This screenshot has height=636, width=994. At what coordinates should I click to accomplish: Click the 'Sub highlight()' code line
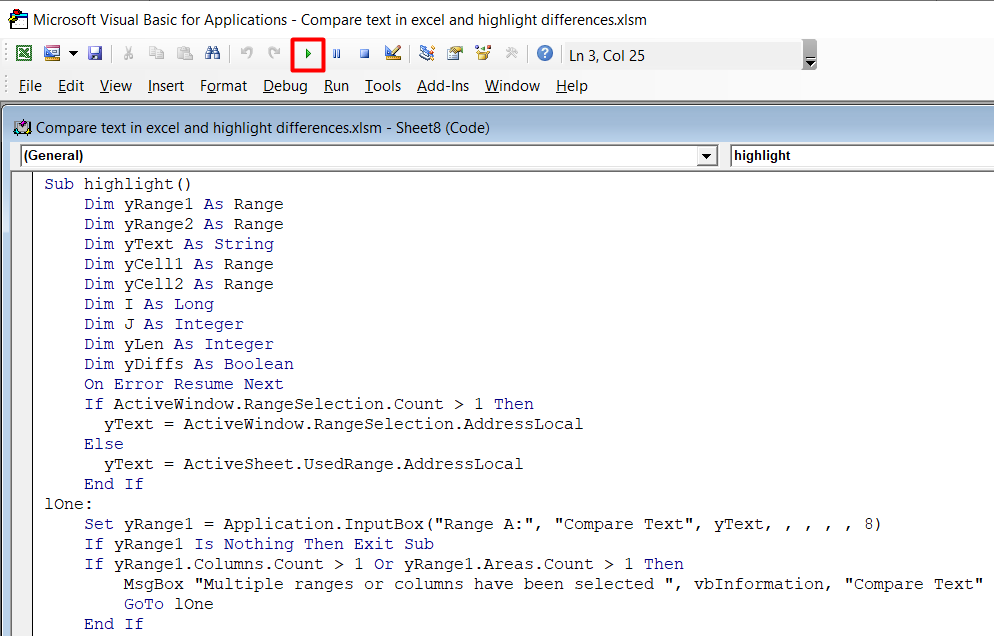[118, 184]
